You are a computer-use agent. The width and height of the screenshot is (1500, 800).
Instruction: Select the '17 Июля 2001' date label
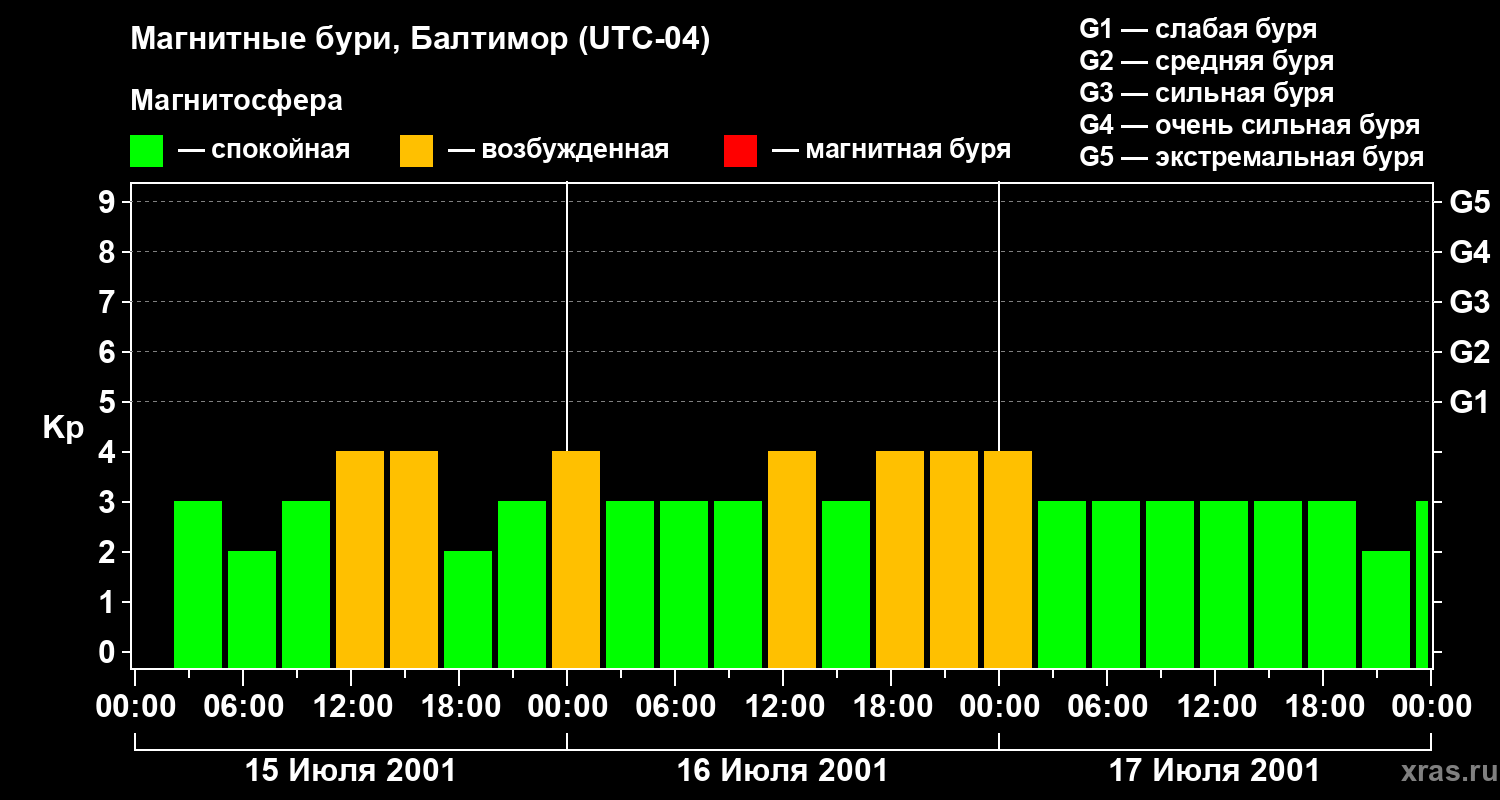[1214, 771]
